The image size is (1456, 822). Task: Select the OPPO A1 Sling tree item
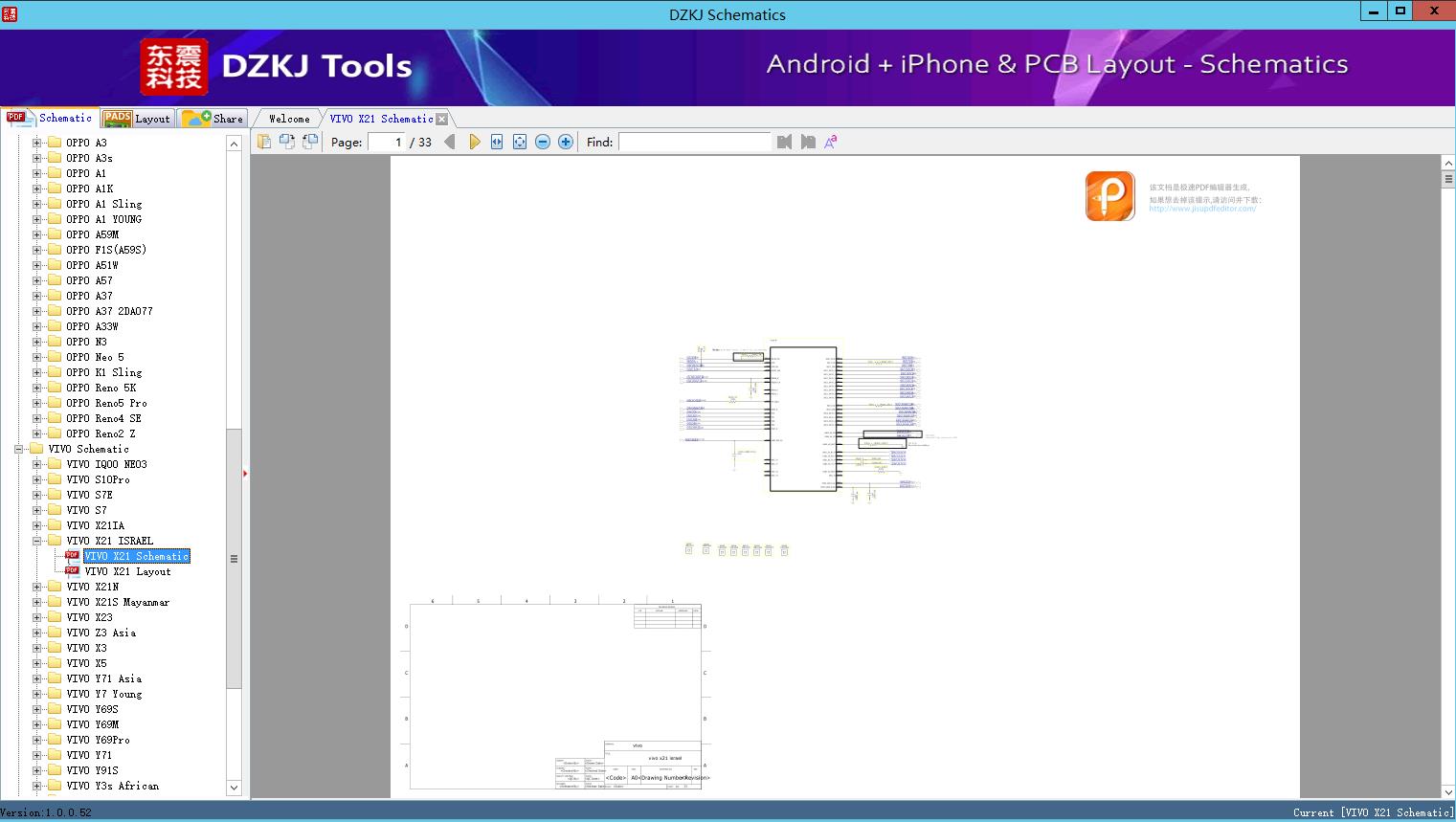[x=104, y=204]
